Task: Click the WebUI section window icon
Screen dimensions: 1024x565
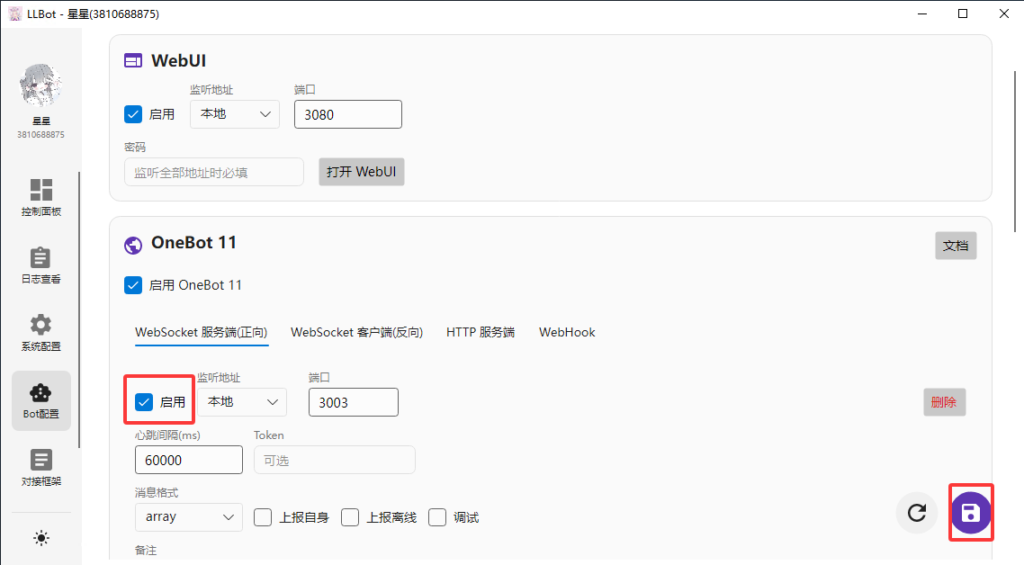Action: tap(133, 61)
